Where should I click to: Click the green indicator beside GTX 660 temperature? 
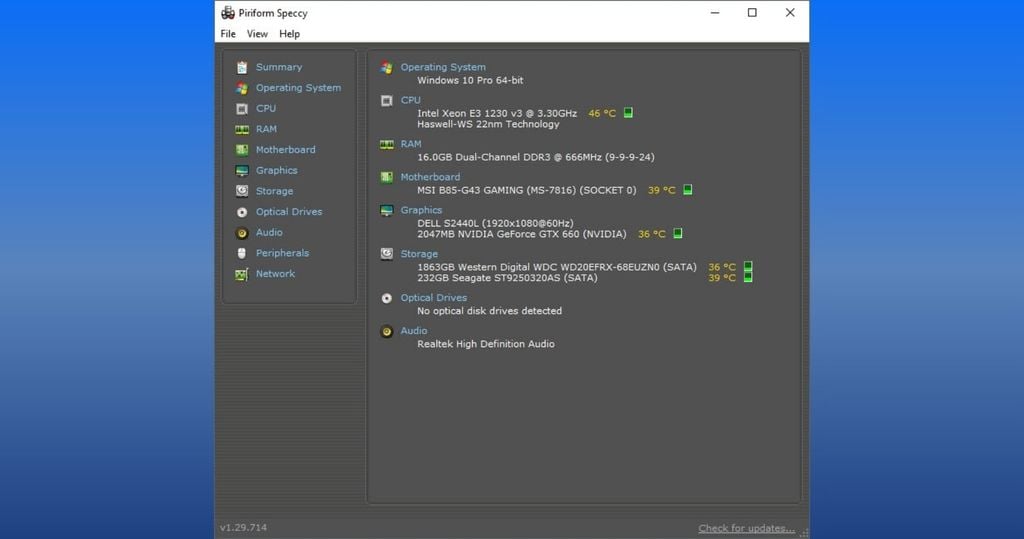pos(678,234)
